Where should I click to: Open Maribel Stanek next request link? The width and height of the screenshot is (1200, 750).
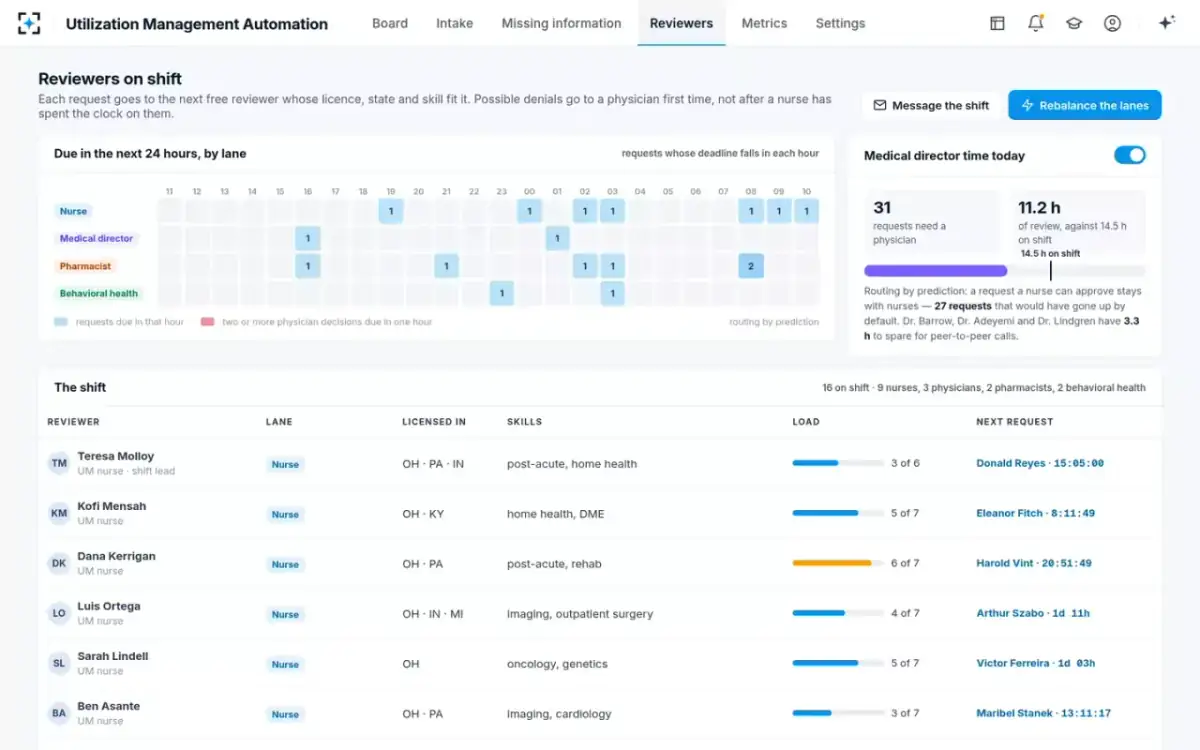[x=1044, y=713]
